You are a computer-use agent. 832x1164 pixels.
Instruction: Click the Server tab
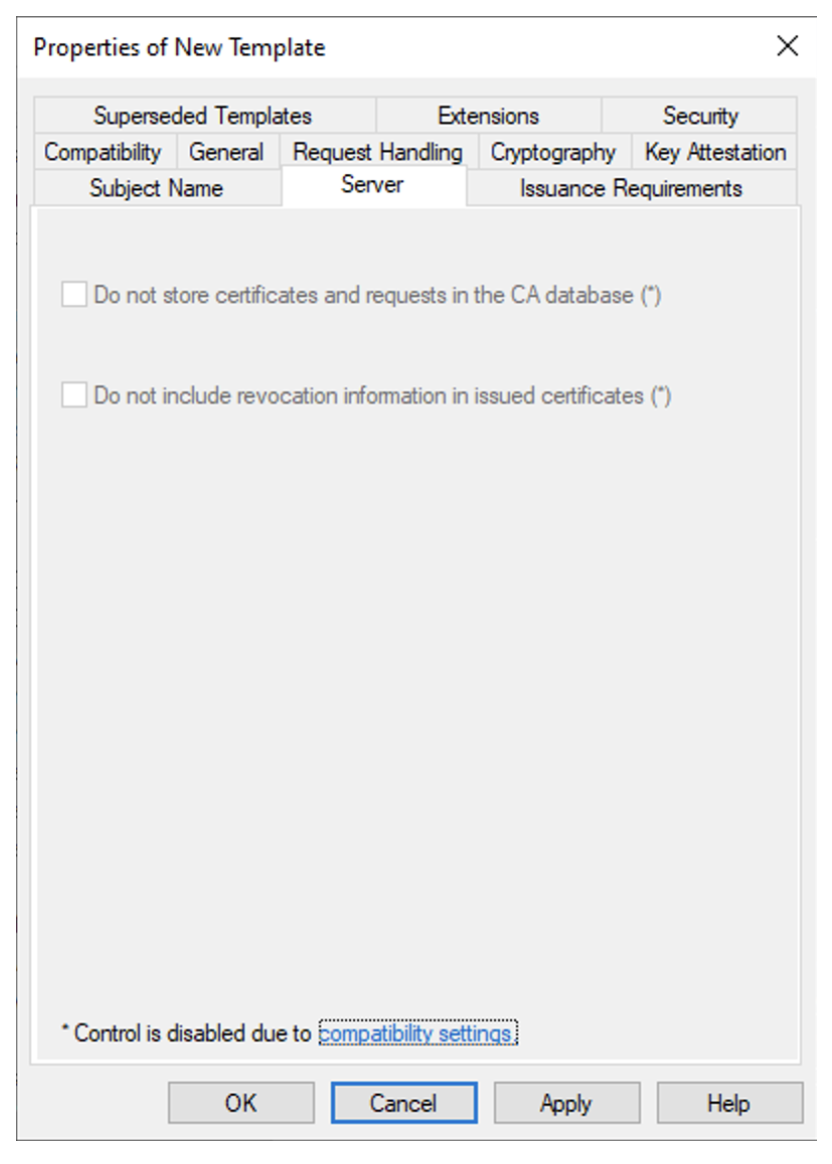tap(373, 185)
